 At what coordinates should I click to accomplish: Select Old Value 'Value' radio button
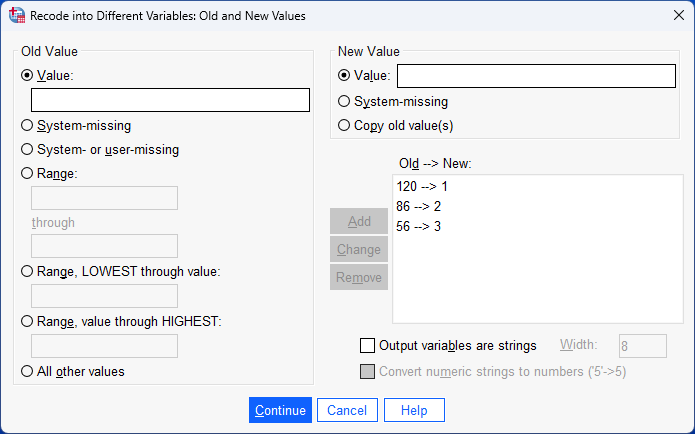[x=28, y=75]
